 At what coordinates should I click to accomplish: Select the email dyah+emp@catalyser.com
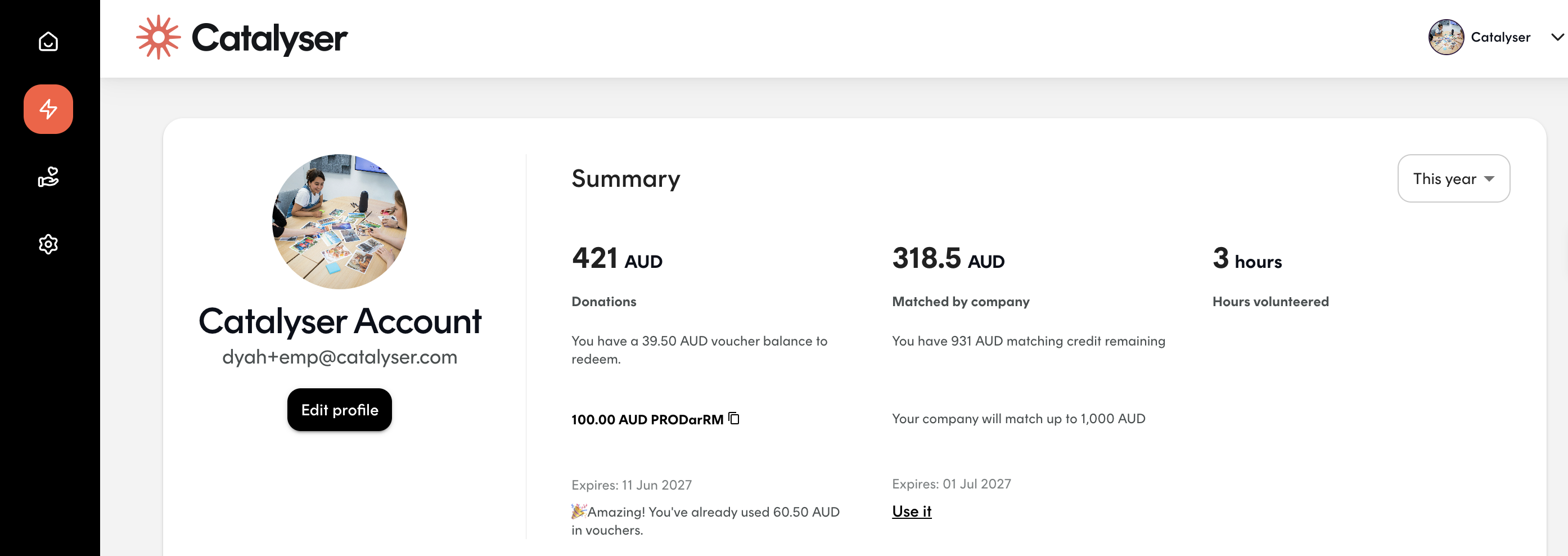tap(340, 357)
